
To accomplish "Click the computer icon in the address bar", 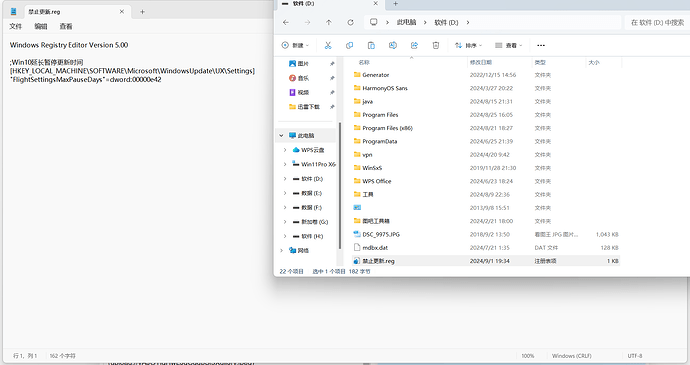I will [374, 22].
